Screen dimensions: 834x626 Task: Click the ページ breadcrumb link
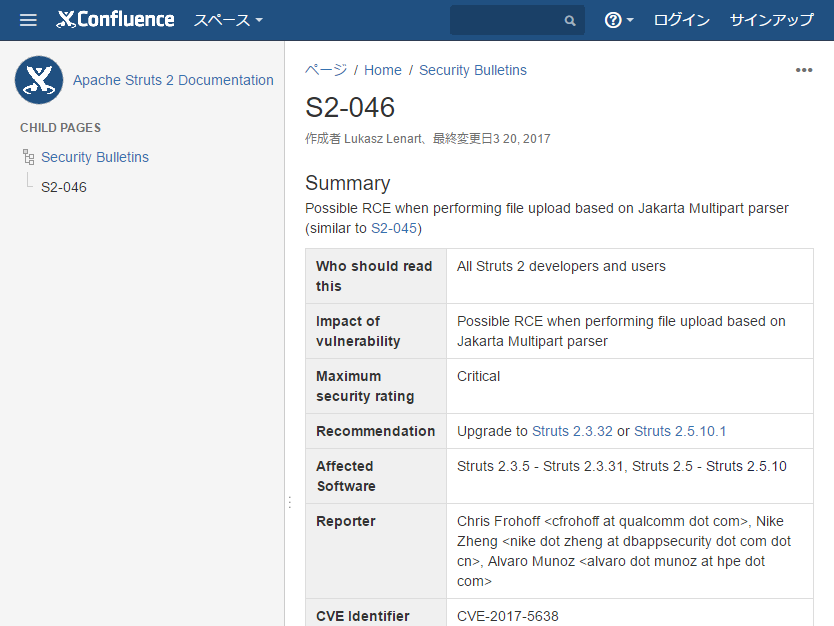[x=326, y=70]
